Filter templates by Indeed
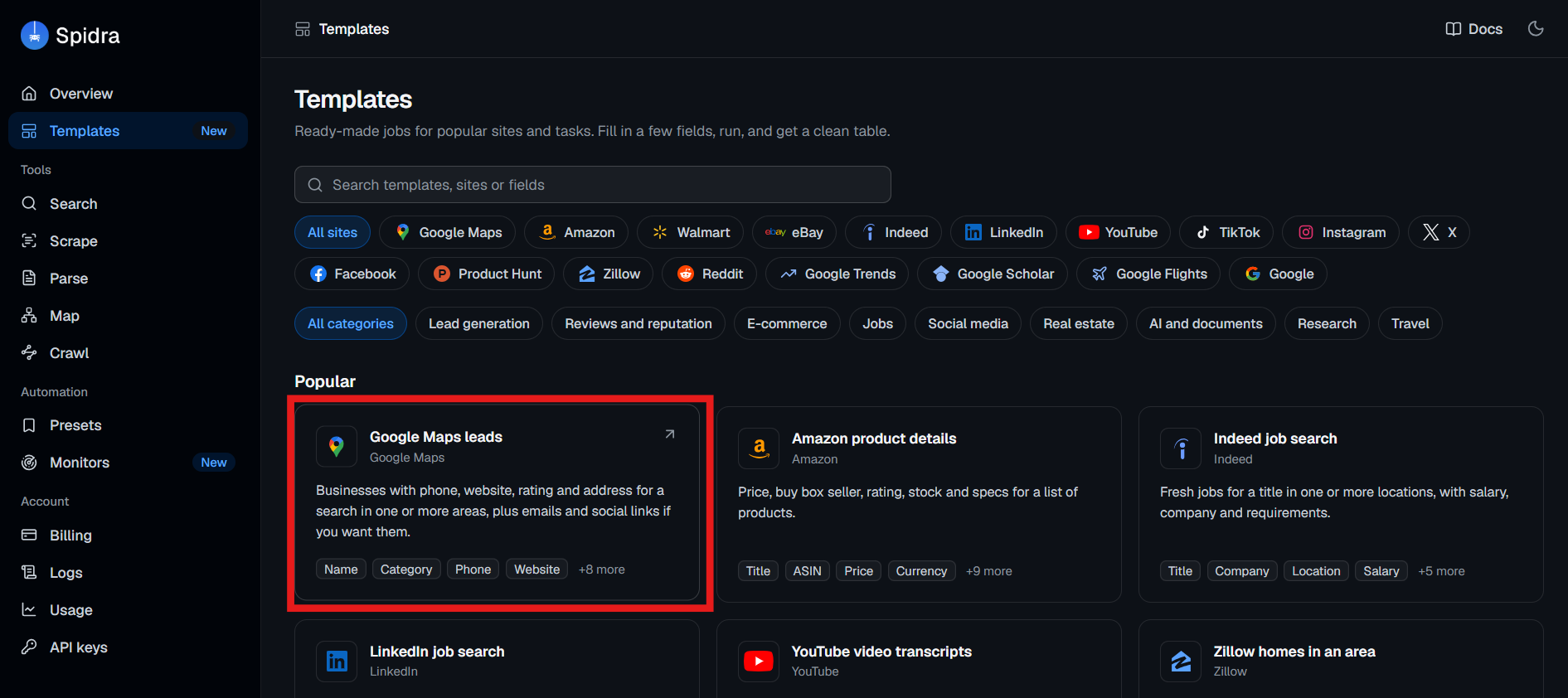 pyautogui.click(x=893, y=232)
